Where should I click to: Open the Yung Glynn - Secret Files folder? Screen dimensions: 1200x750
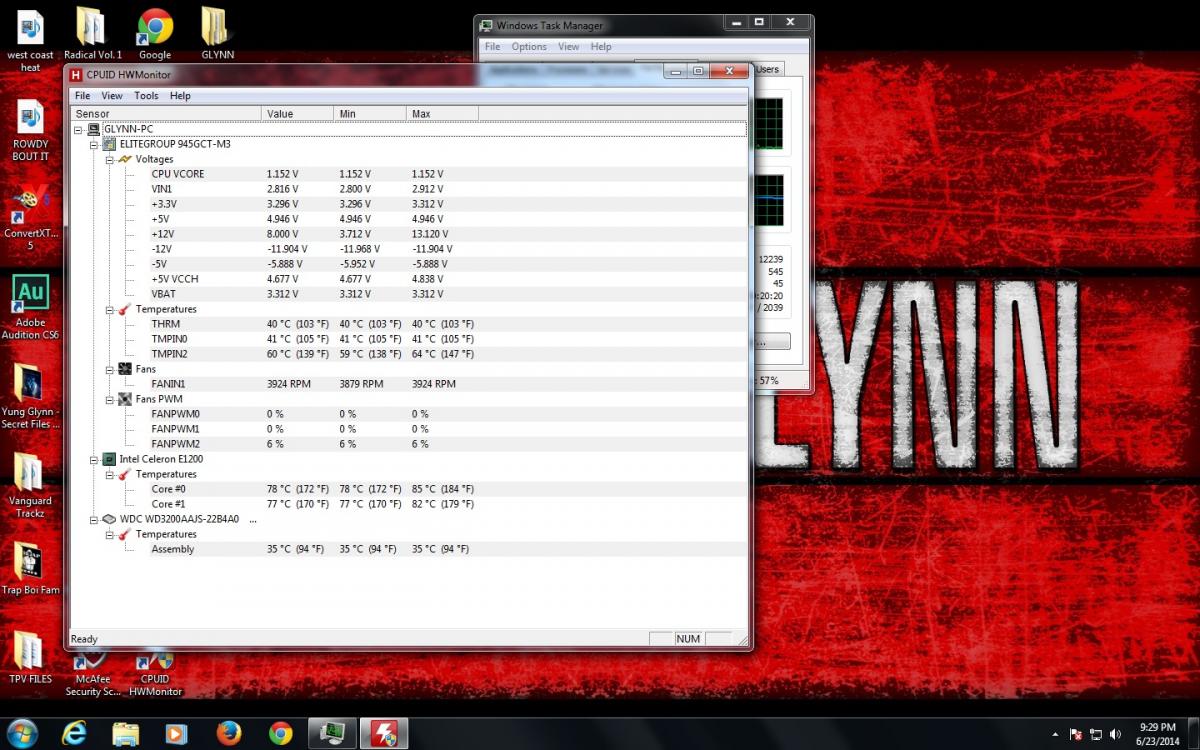pos(31,396)
